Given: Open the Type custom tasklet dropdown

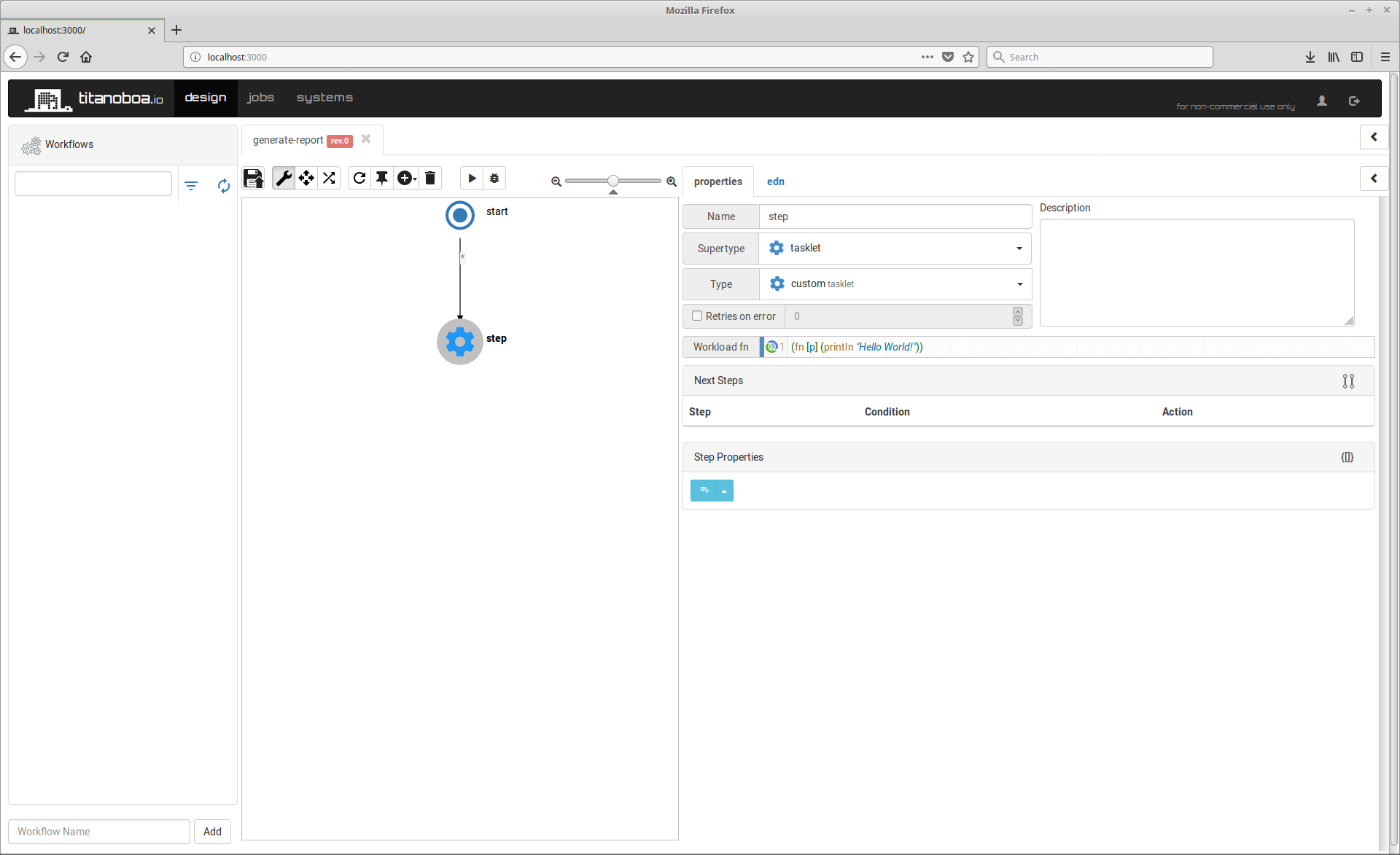Looking at the screenshot, I should point(895,284).
